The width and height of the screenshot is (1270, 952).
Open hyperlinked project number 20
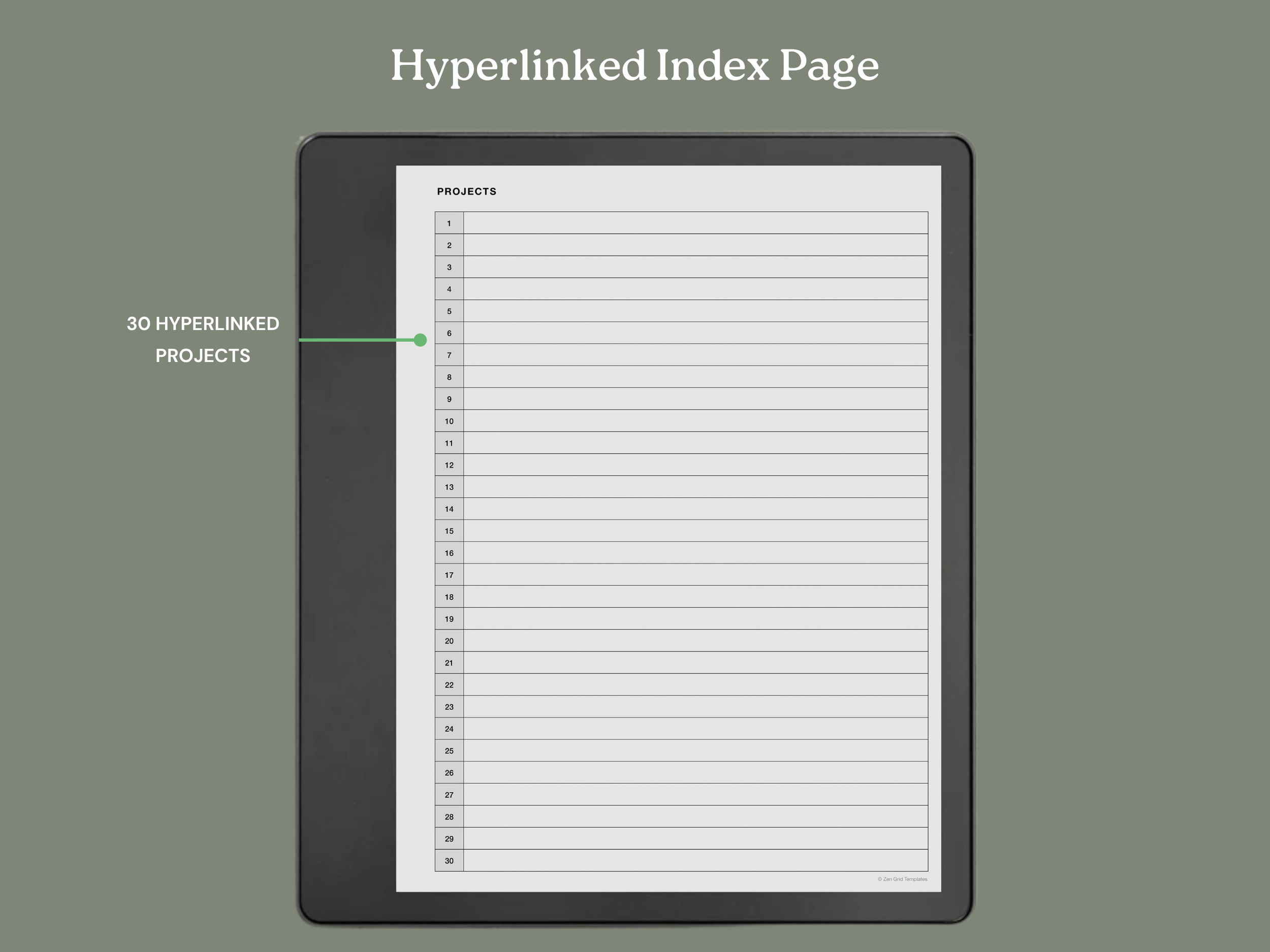tap(449, 642)
